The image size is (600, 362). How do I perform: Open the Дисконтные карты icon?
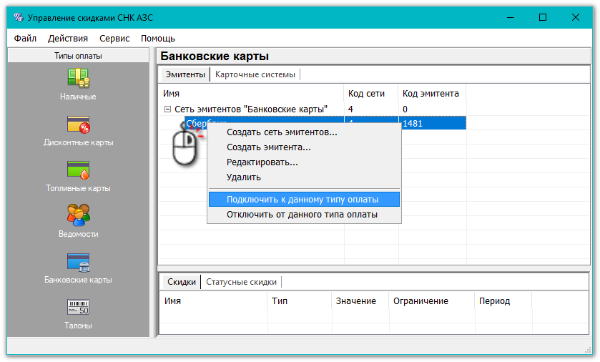tap(78, 125)
